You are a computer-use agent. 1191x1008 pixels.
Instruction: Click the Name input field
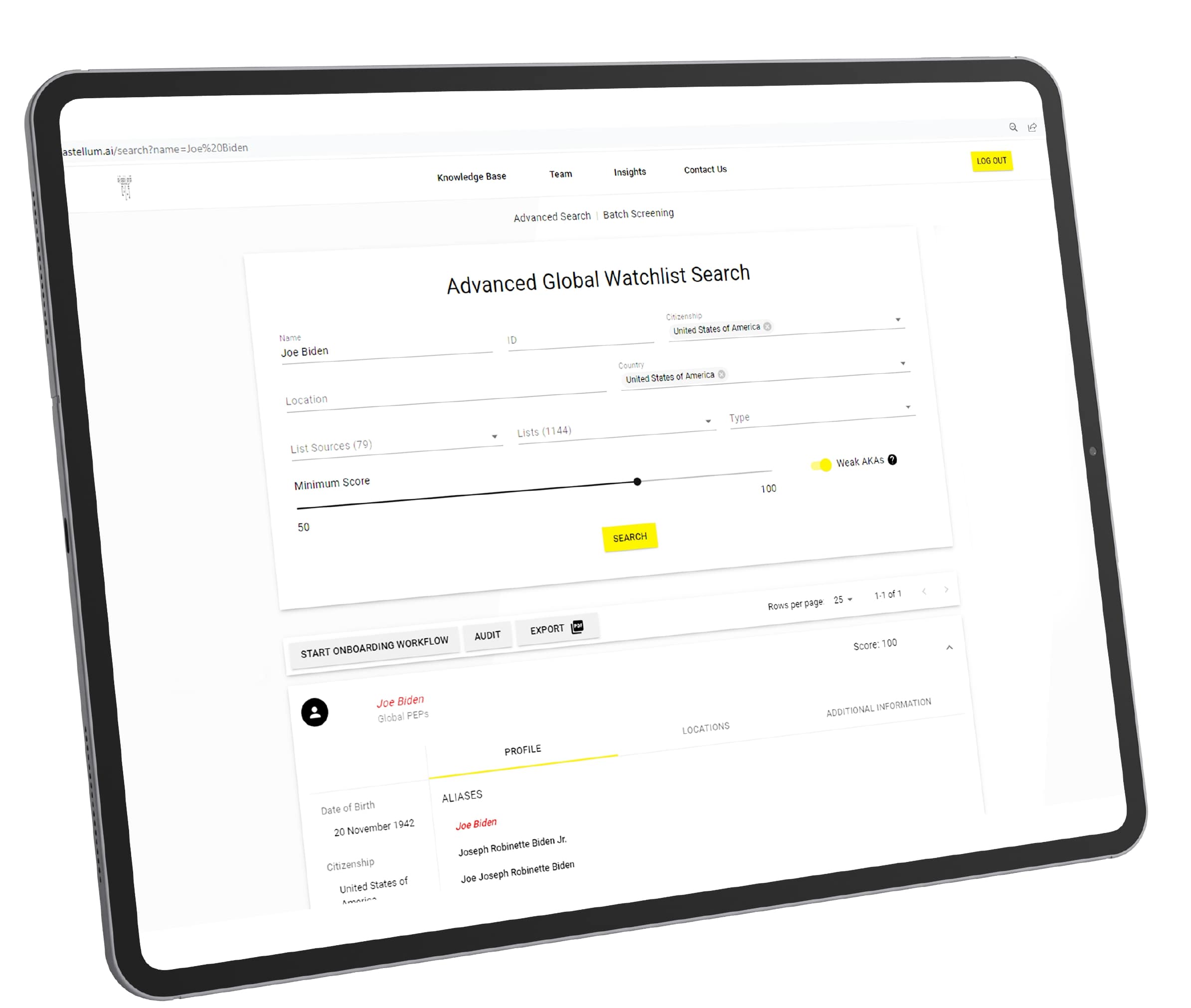[383, 352]
